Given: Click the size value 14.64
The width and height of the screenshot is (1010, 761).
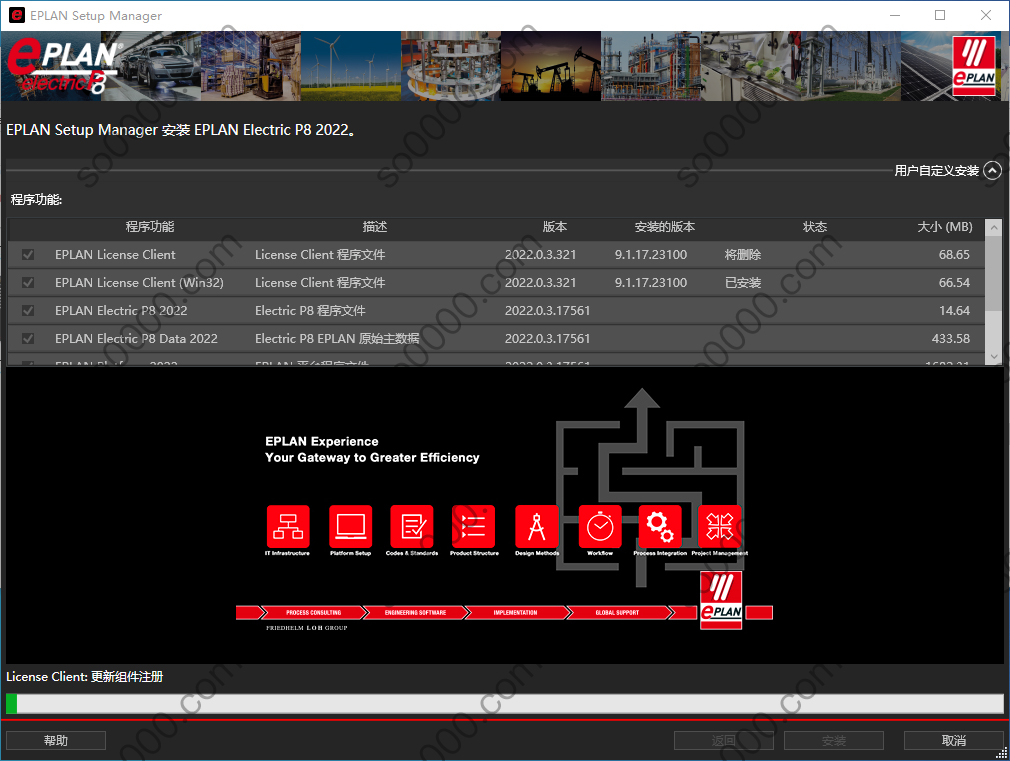Looking at the screenshot, I should click(954, 311).
